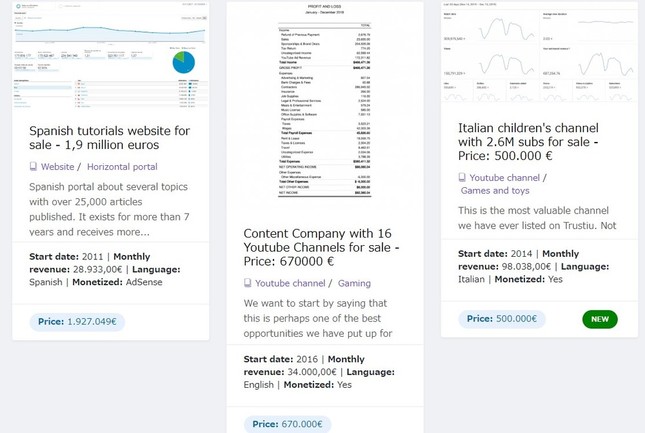Click the green NEW badge
645x433 pixels.
point(600,319)
